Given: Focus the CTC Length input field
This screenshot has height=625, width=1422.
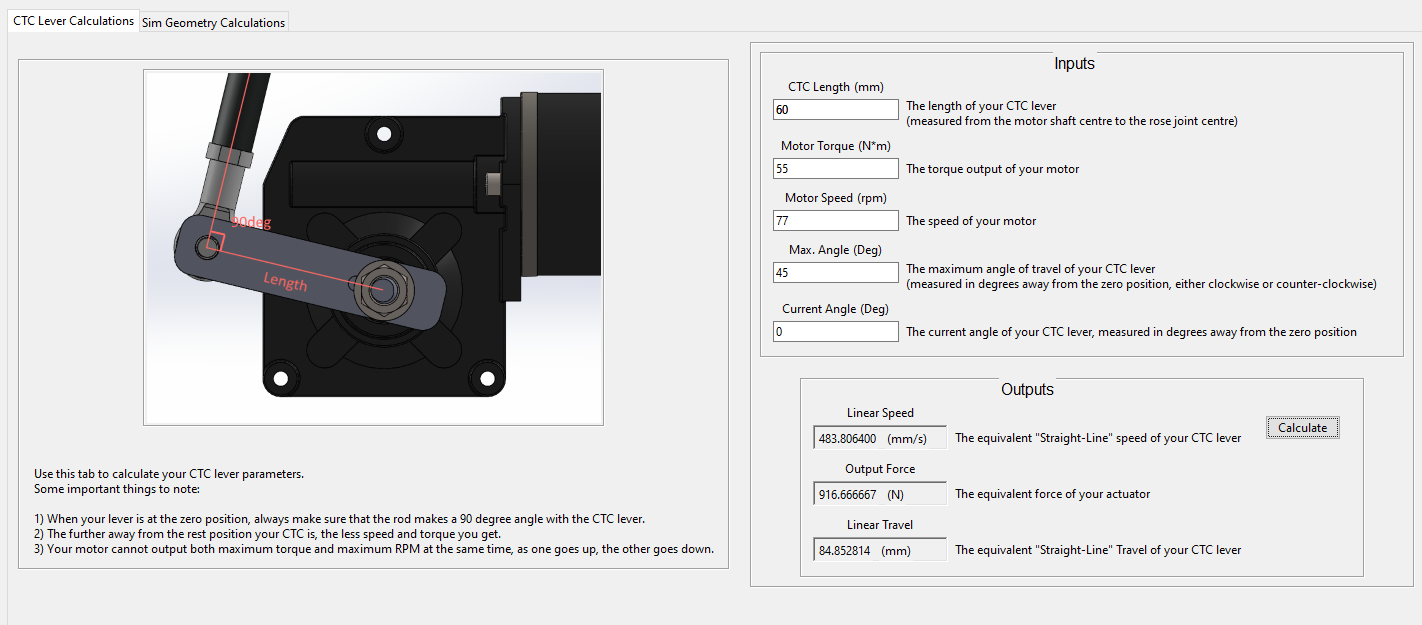Looking at the screenshot, I should click(x=836, y=109).
